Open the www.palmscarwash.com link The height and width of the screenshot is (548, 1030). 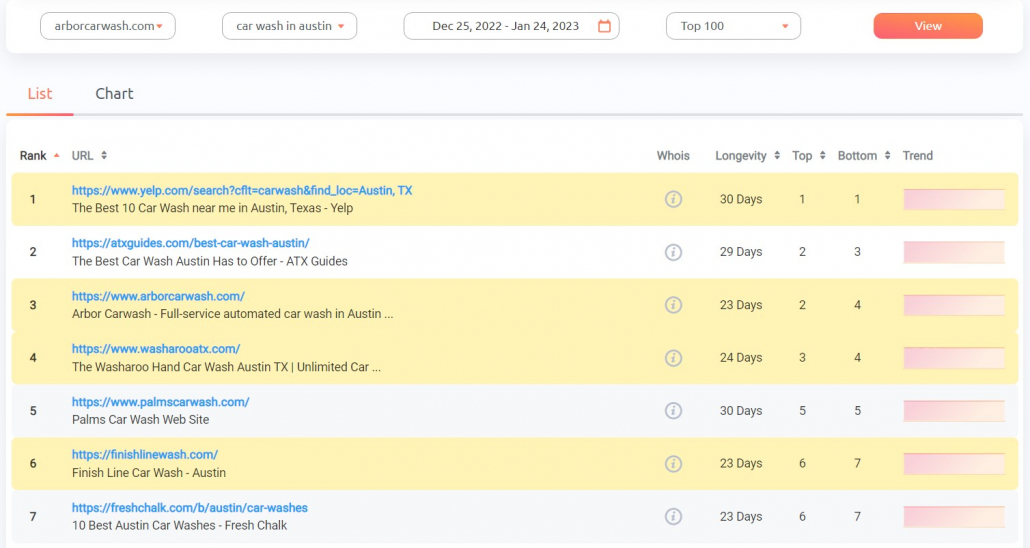click(x=160, y=402)
